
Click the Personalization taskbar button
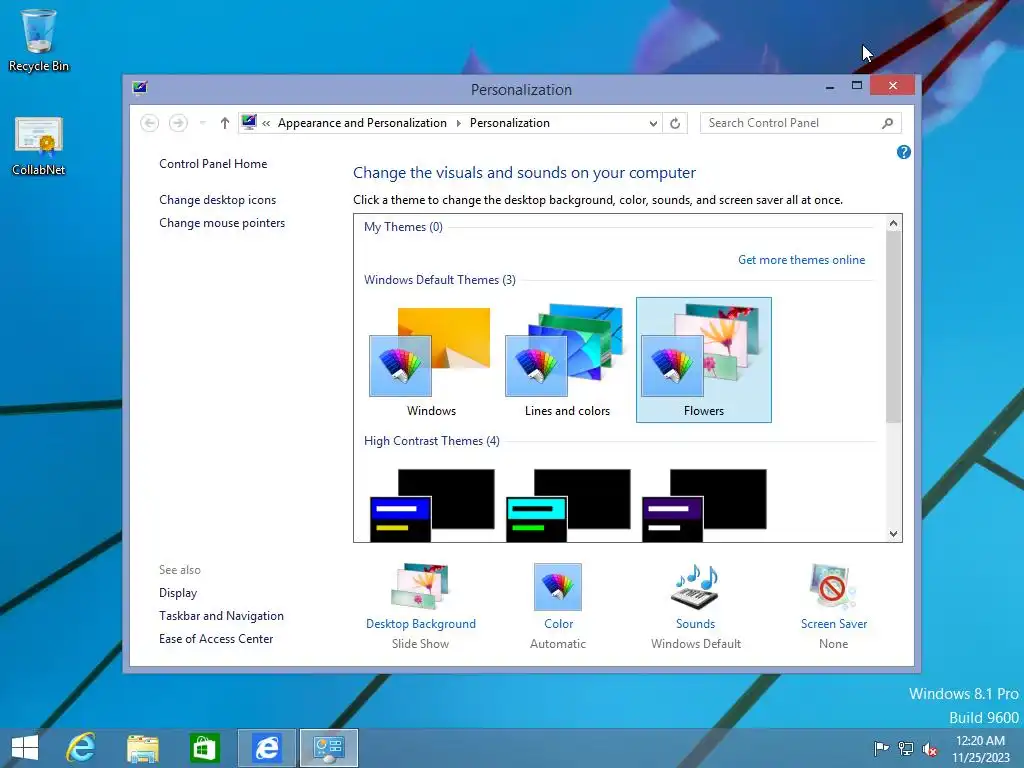pyautogui.click(x=328, y=748)
